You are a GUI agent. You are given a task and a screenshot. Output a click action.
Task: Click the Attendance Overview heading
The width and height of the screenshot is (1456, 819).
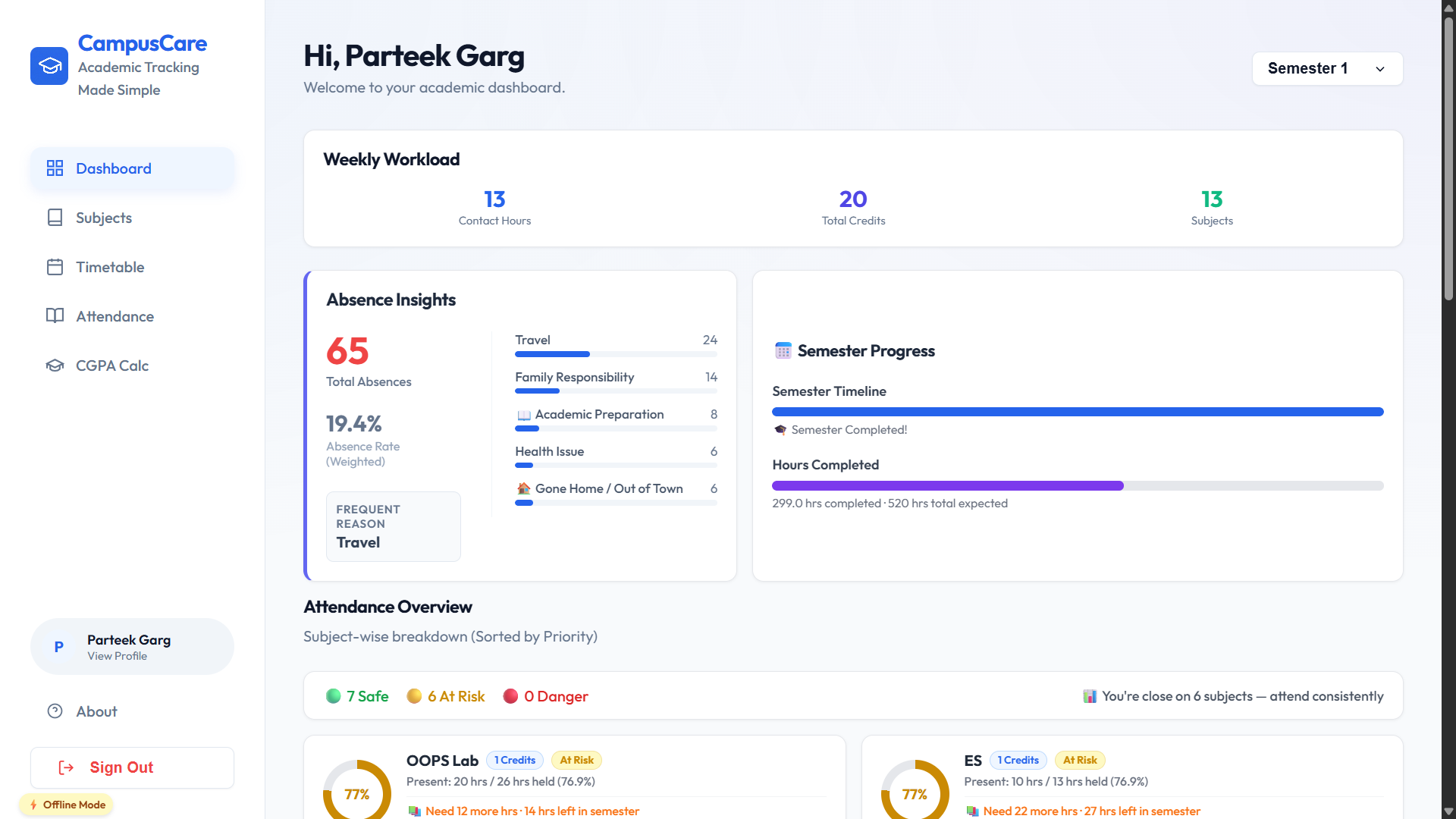[x=388, y=607]
